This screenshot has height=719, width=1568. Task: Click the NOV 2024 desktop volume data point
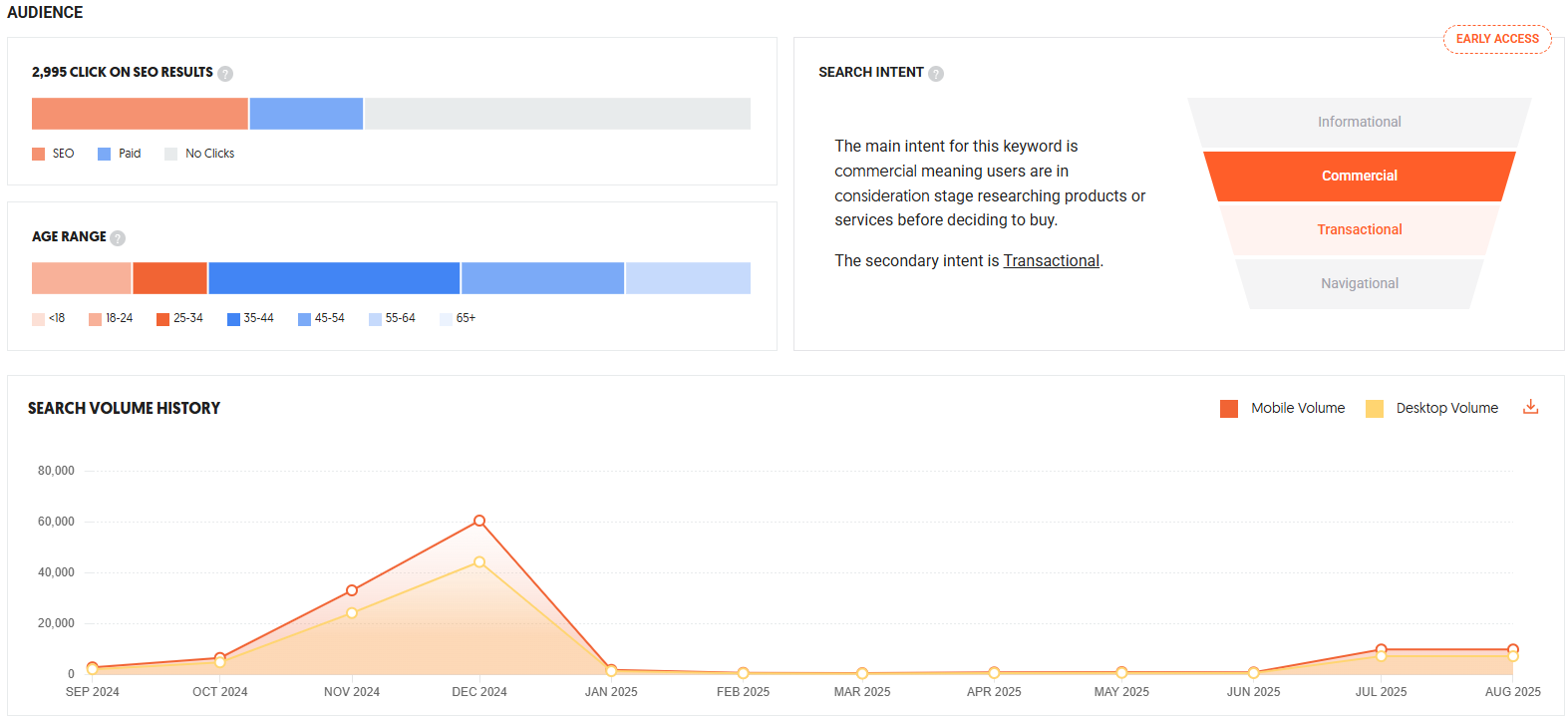pyautogui.click(x=352, y=612)
